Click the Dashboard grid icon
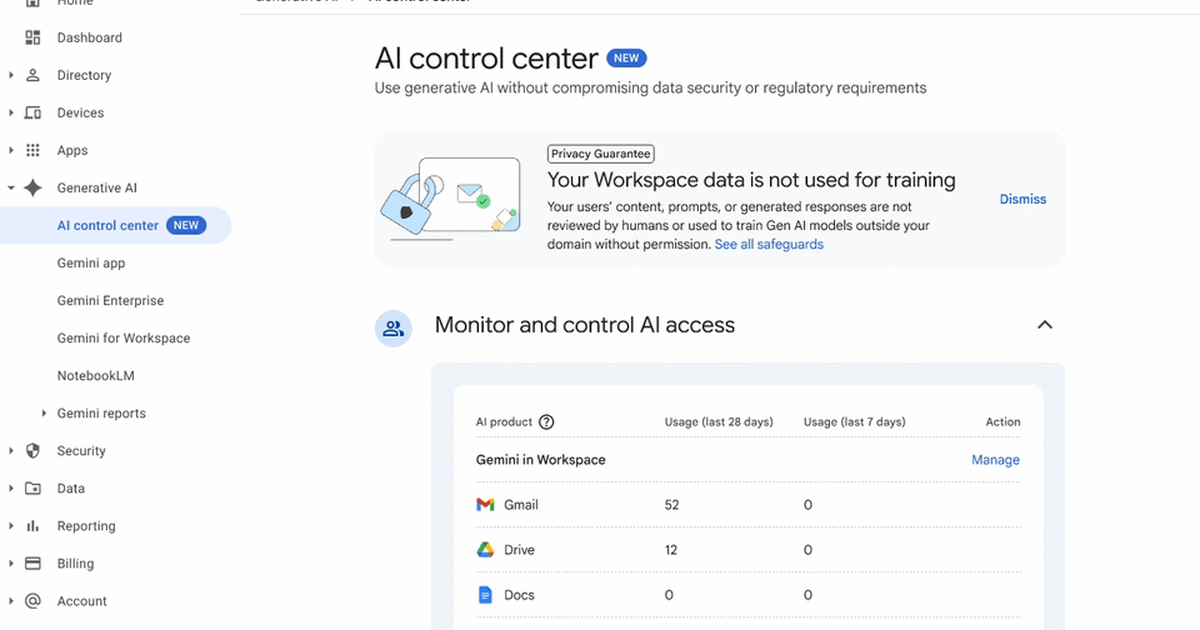1200x630 pixels. point(33,38)
